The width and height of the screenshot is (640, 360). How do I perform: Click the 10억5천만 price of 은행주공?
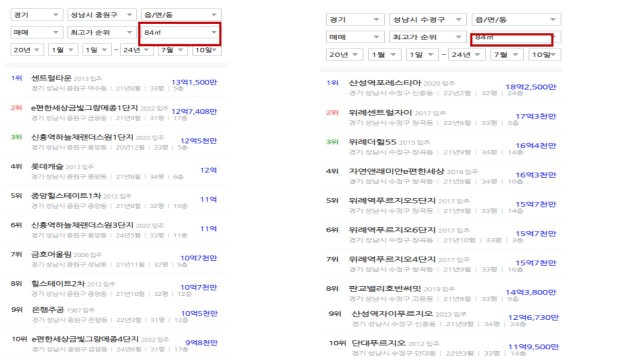199,313
